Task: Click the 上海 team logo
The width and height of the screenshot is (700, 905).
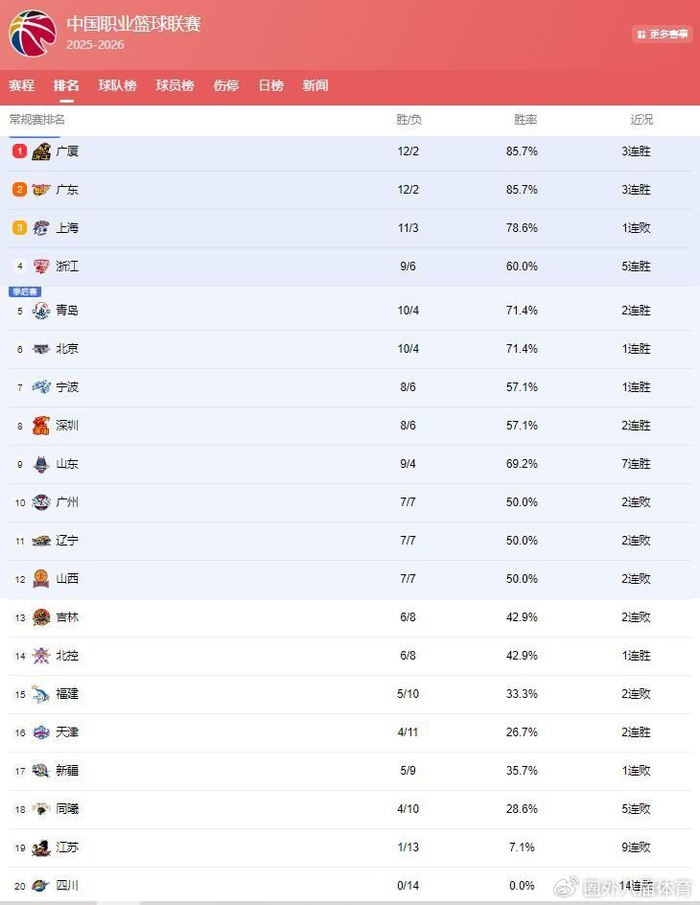Action: 41,228
